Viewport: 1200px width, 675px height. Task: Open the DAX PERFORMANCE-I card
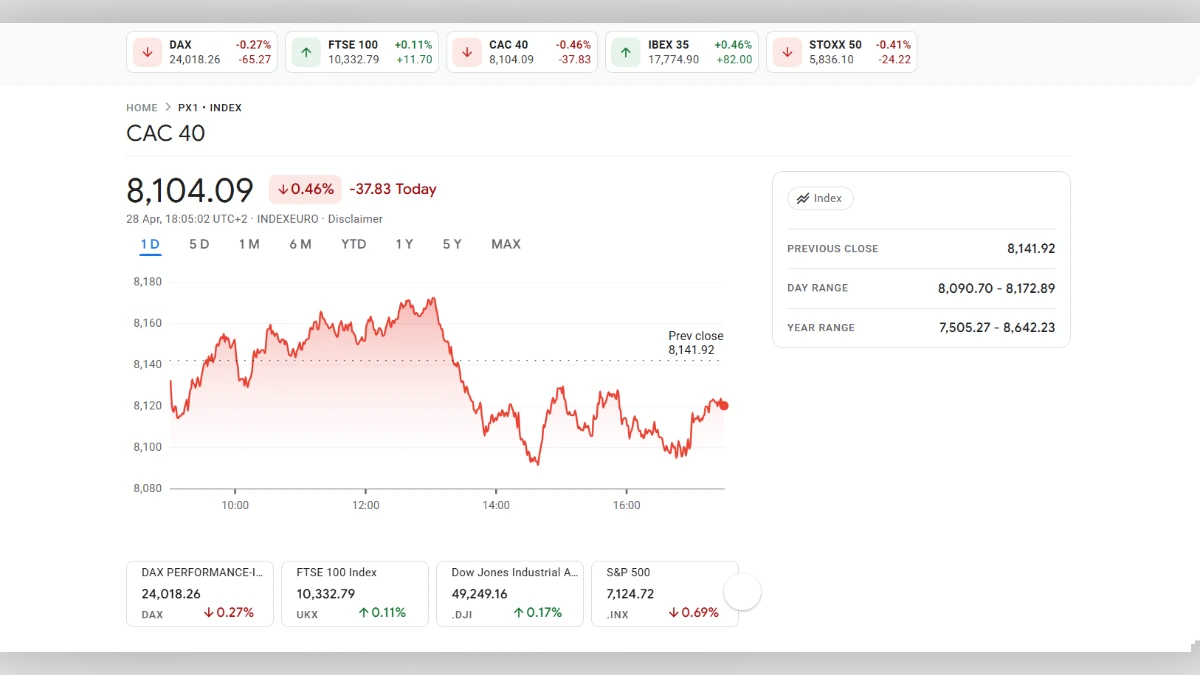pyautogui.click(x=199, y=592)
